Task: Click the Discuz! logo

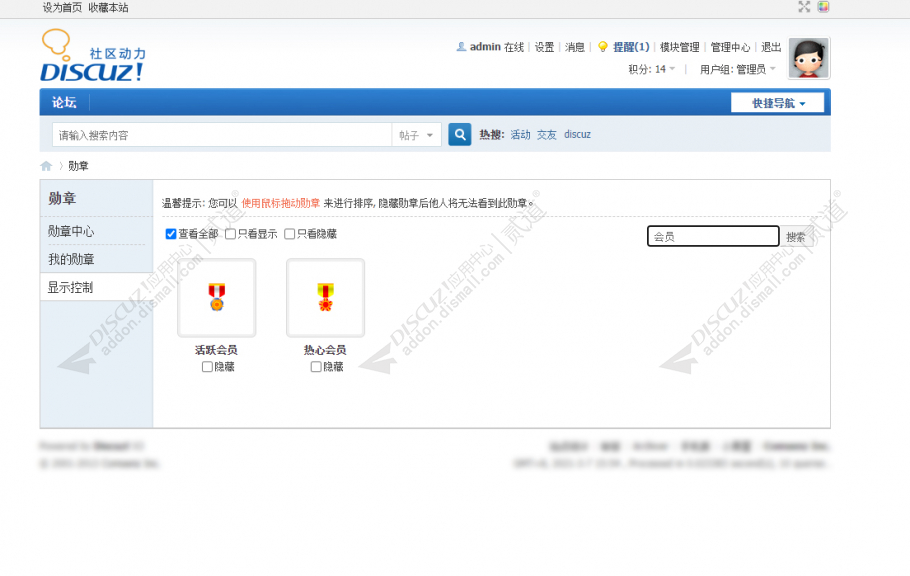Action: click(93, 55)
